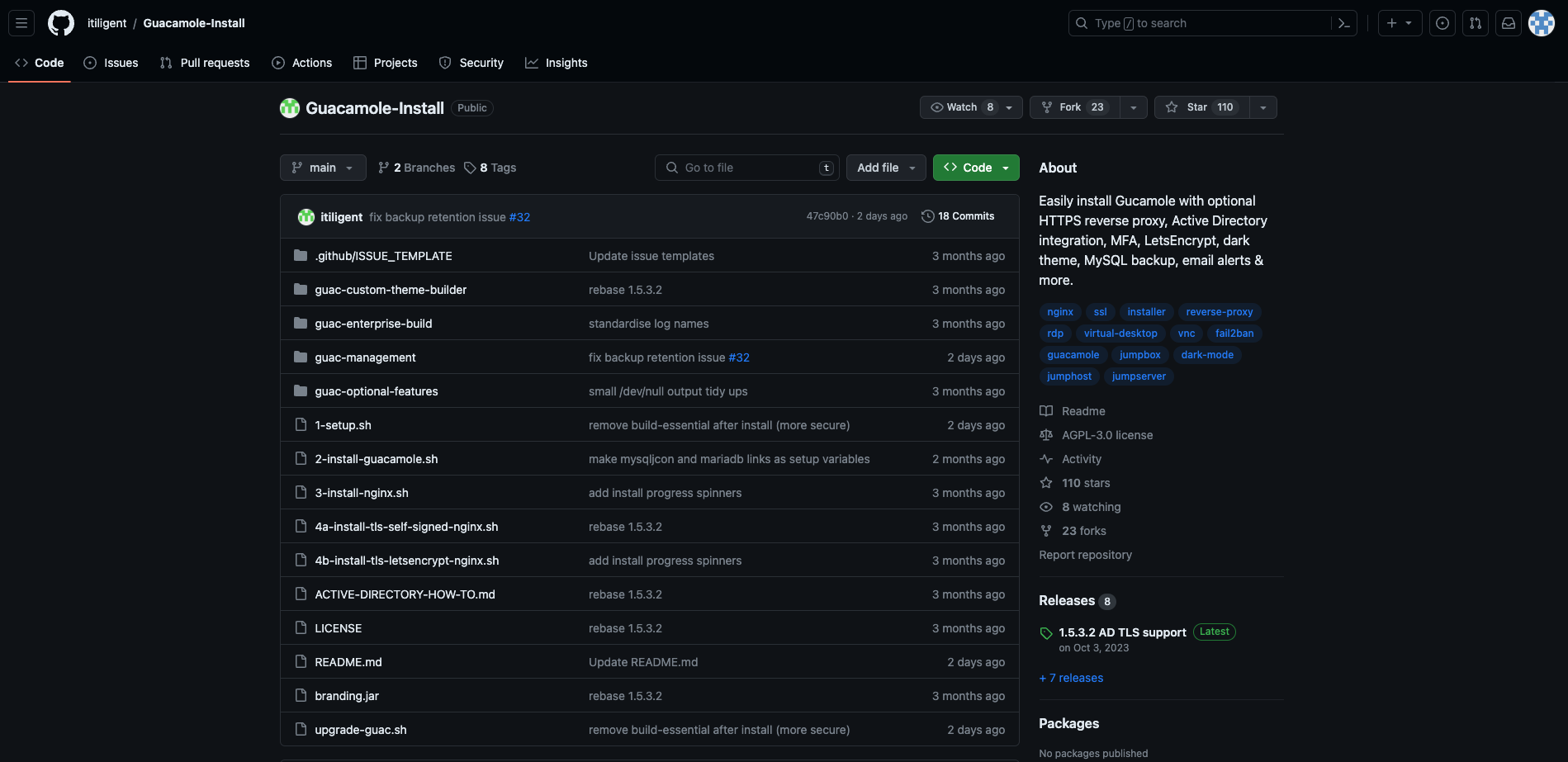View the 2 Branches link
This screenshot has height=762, width=1568.
(417, 168)
